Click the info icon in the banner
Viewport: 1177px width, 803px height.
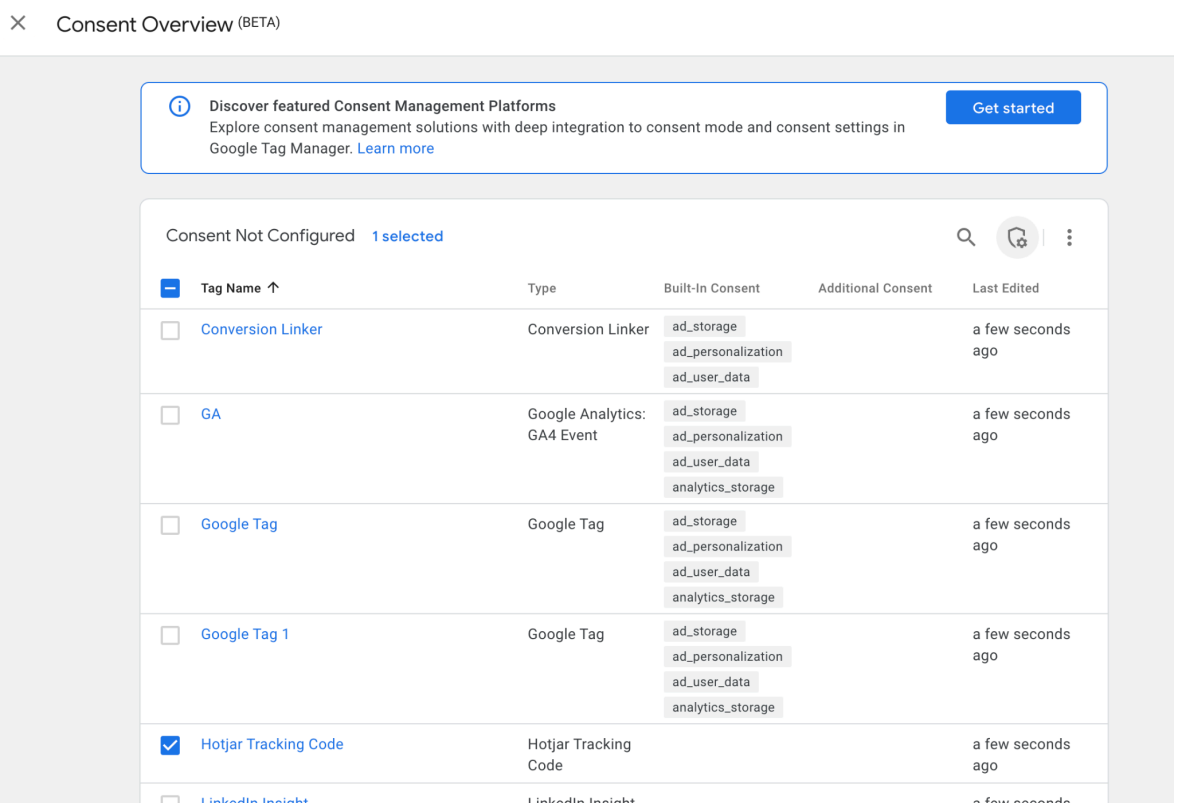pos(179,107)
